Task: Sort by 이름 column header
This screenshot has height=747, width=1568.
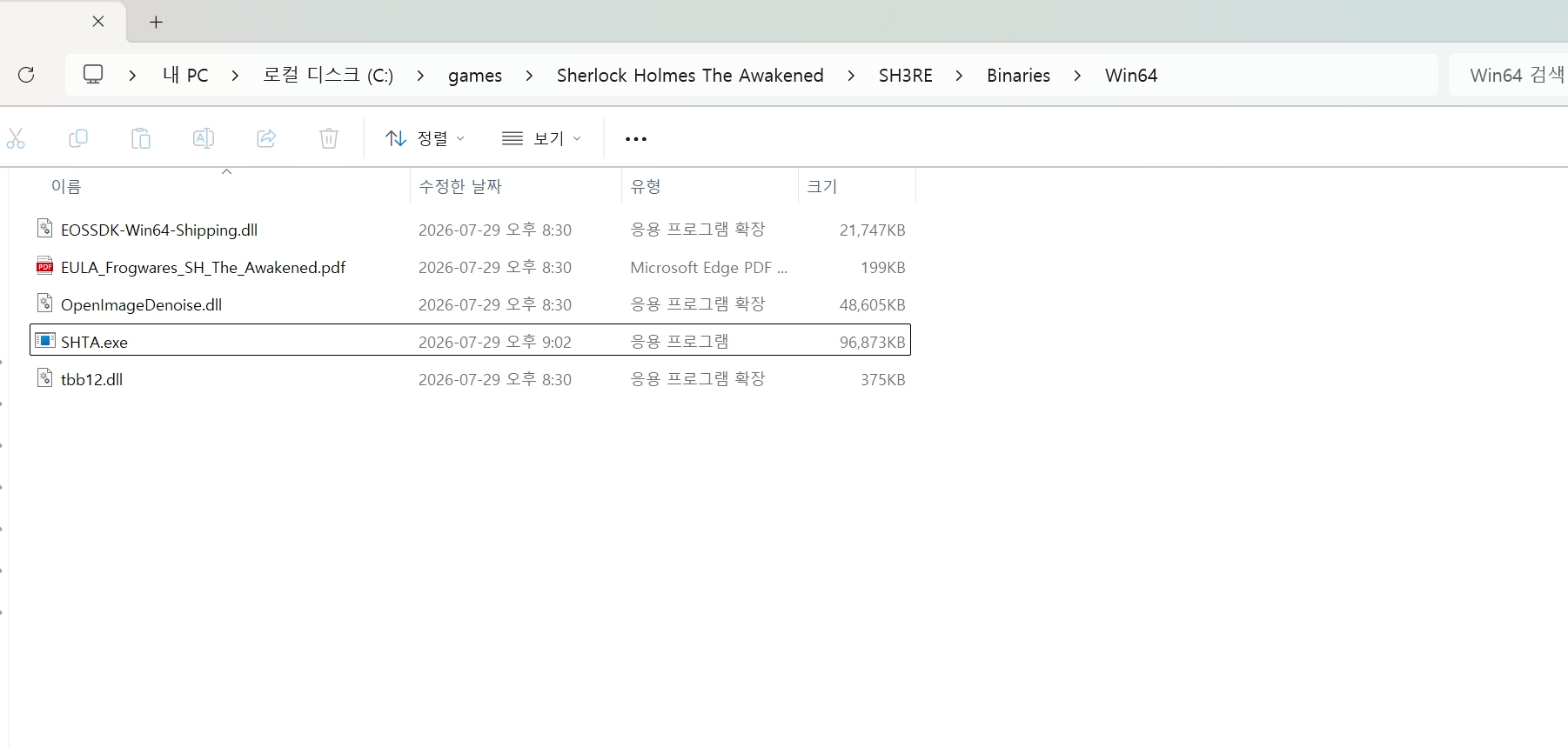Action: [x=66, y=186]
